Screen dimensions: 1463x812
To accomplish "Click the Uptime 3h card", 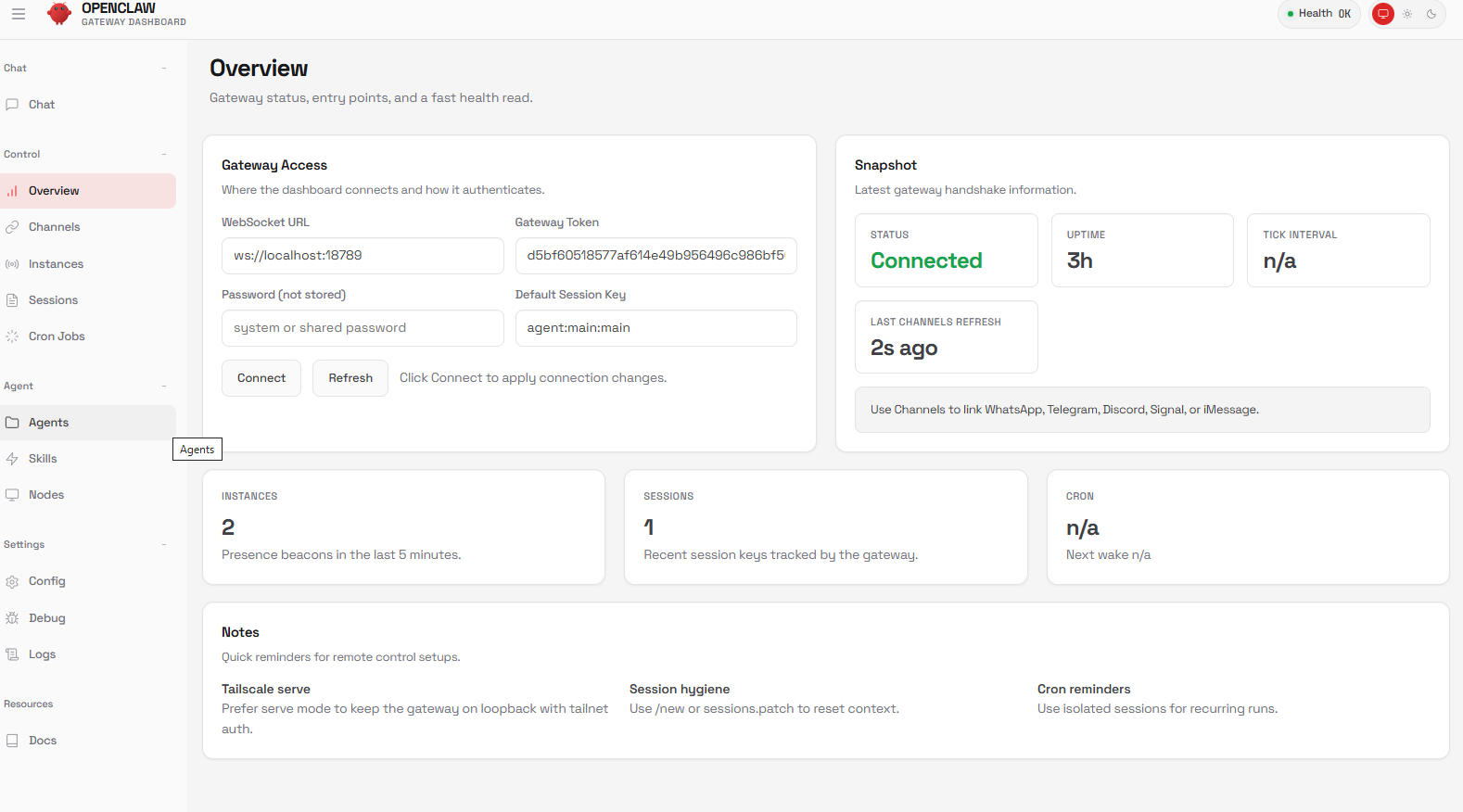I will [x=1142, y=250].
